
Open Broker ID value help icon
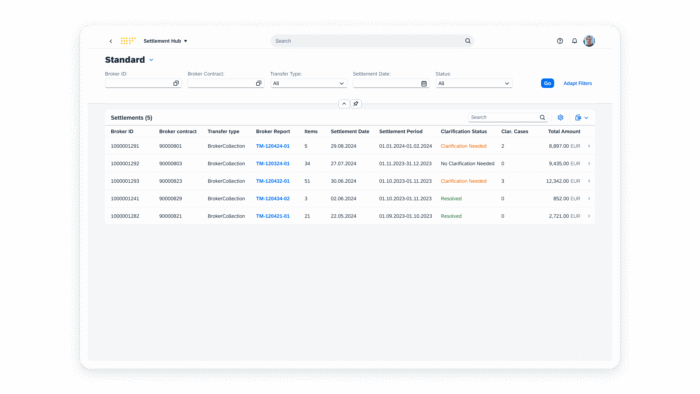tap(176, 83)
